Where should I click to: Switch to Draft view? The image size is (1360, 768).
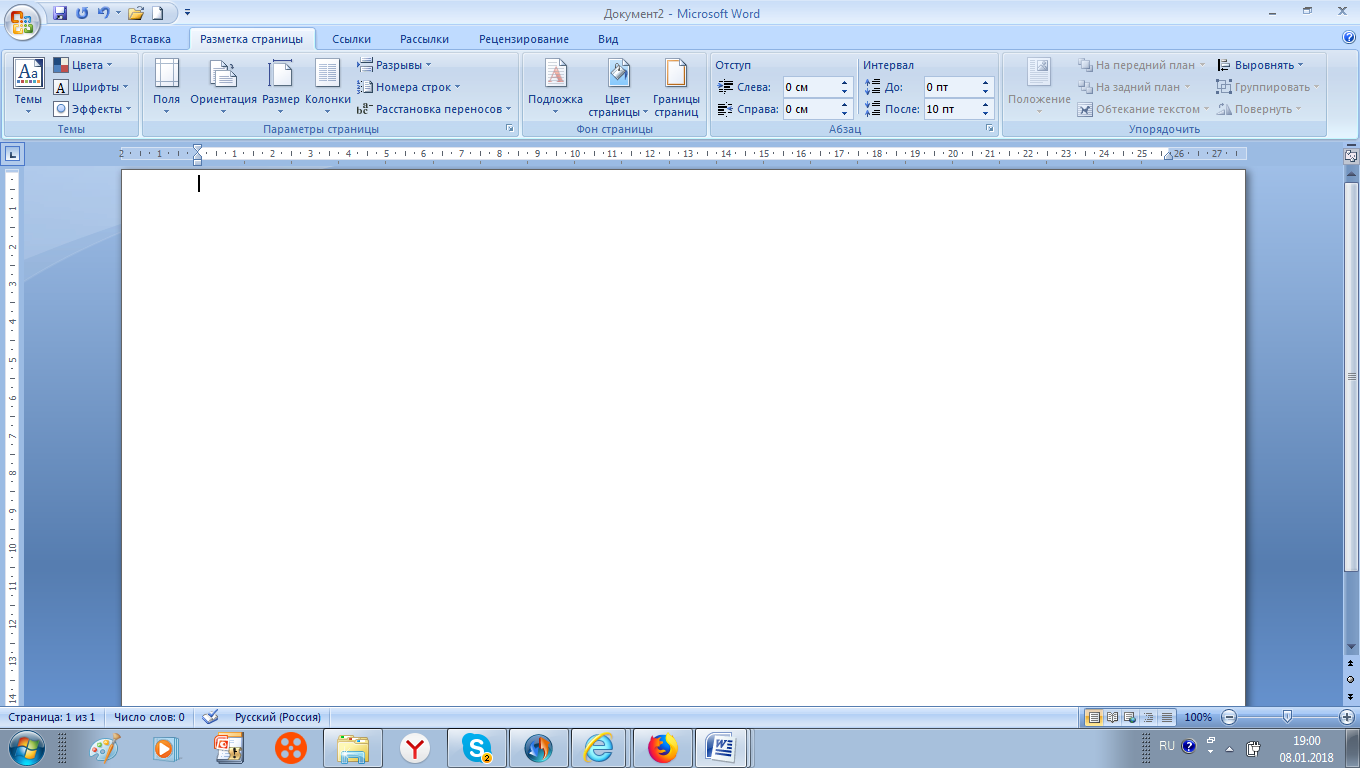point(1166,717)
